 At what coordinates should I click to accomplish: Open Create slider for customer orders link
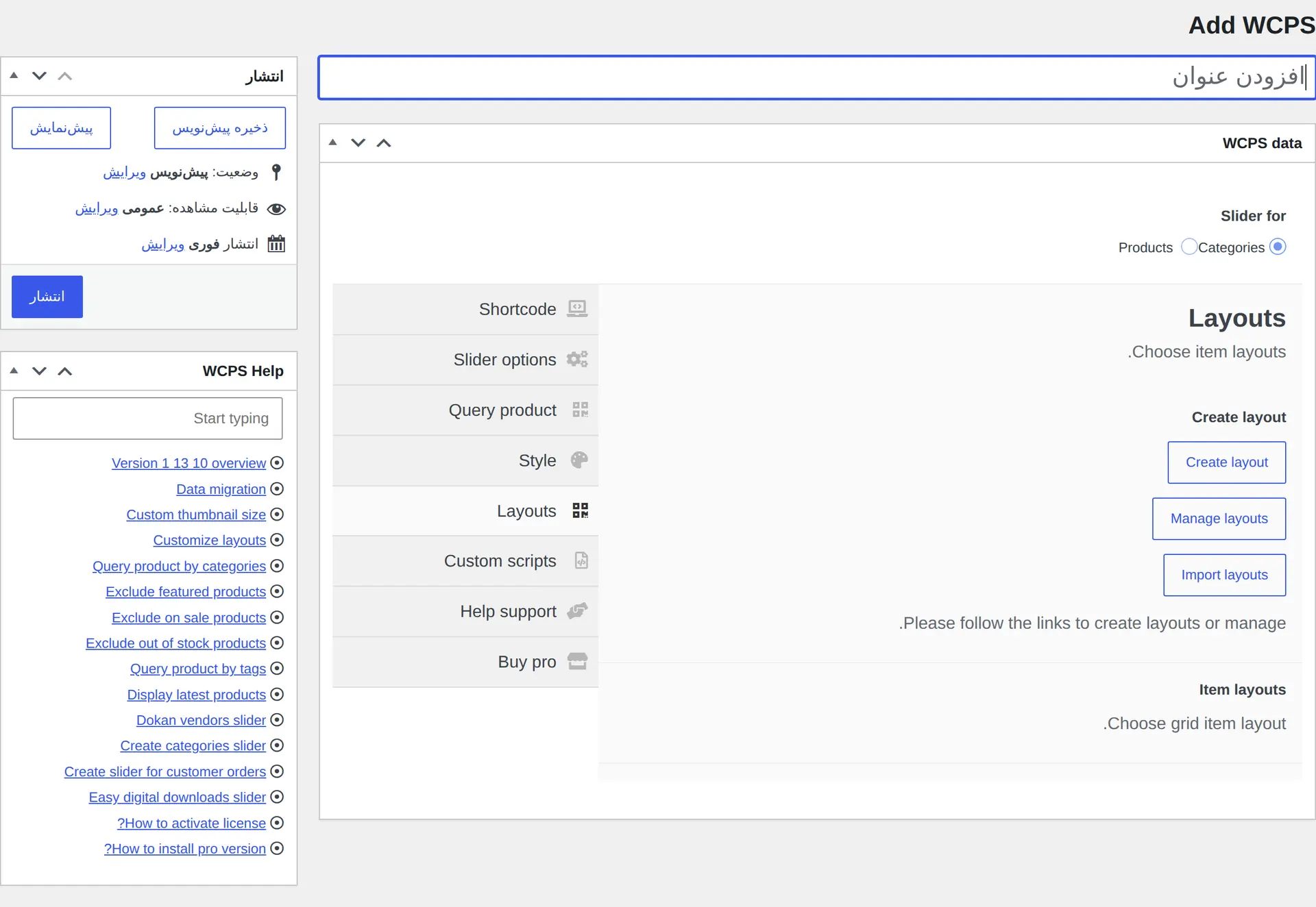pos(165,771)
